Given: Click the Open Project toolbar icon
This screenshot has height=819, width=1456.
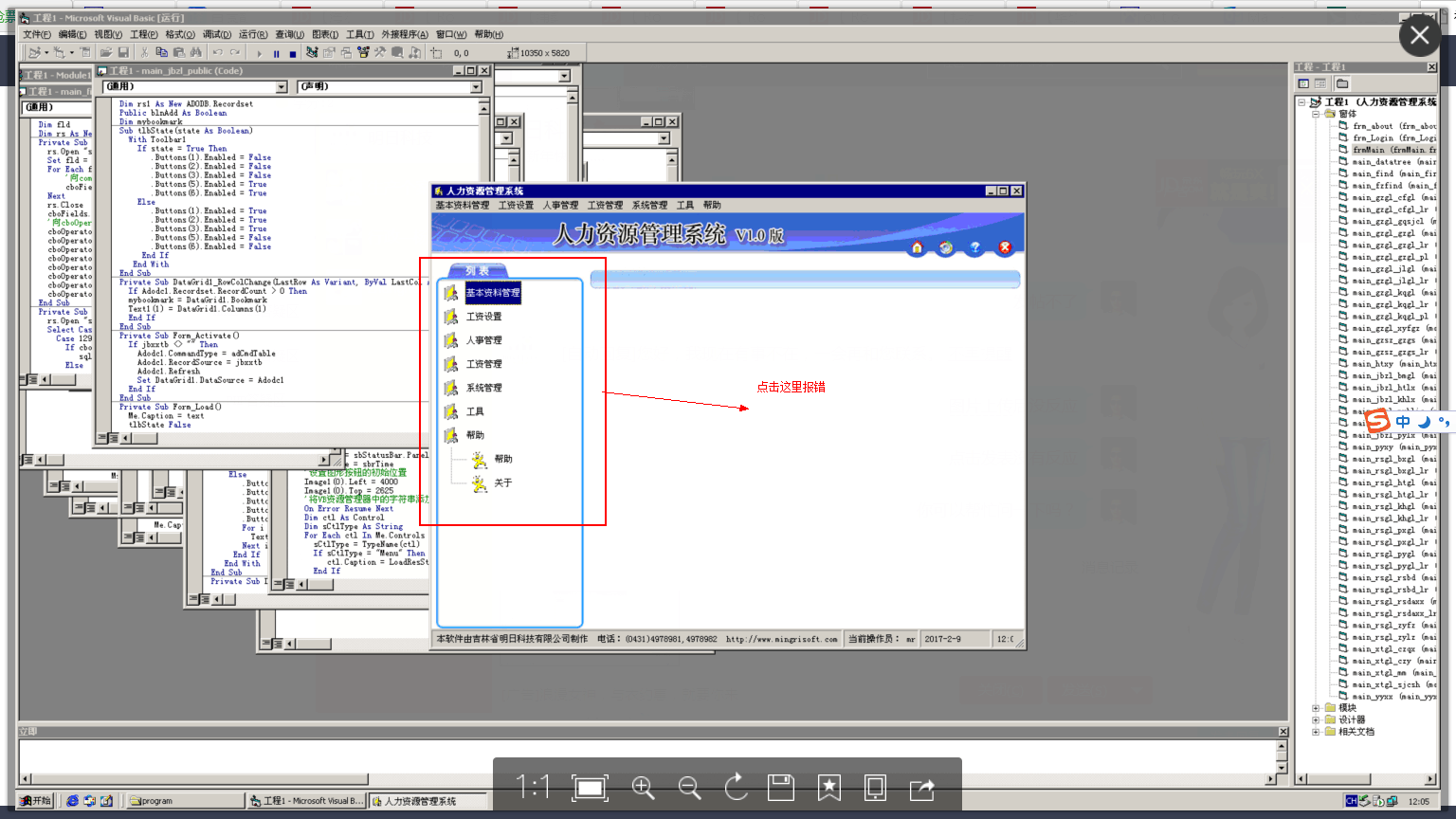Looking at the screenshot, I should tap(106, 53).
